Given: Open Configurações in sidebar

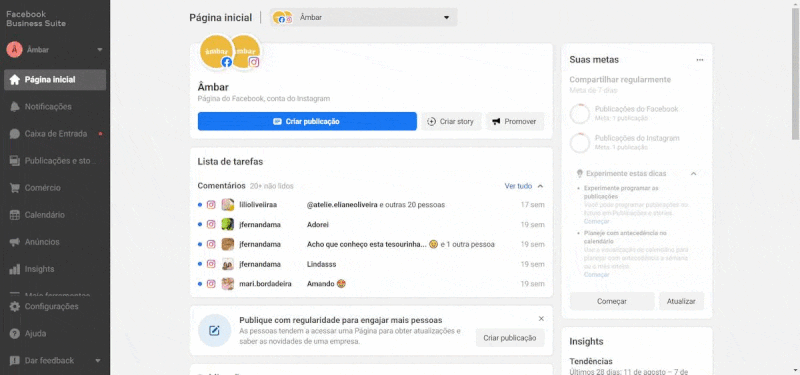Looking at the screenshot, I should 55,307.
